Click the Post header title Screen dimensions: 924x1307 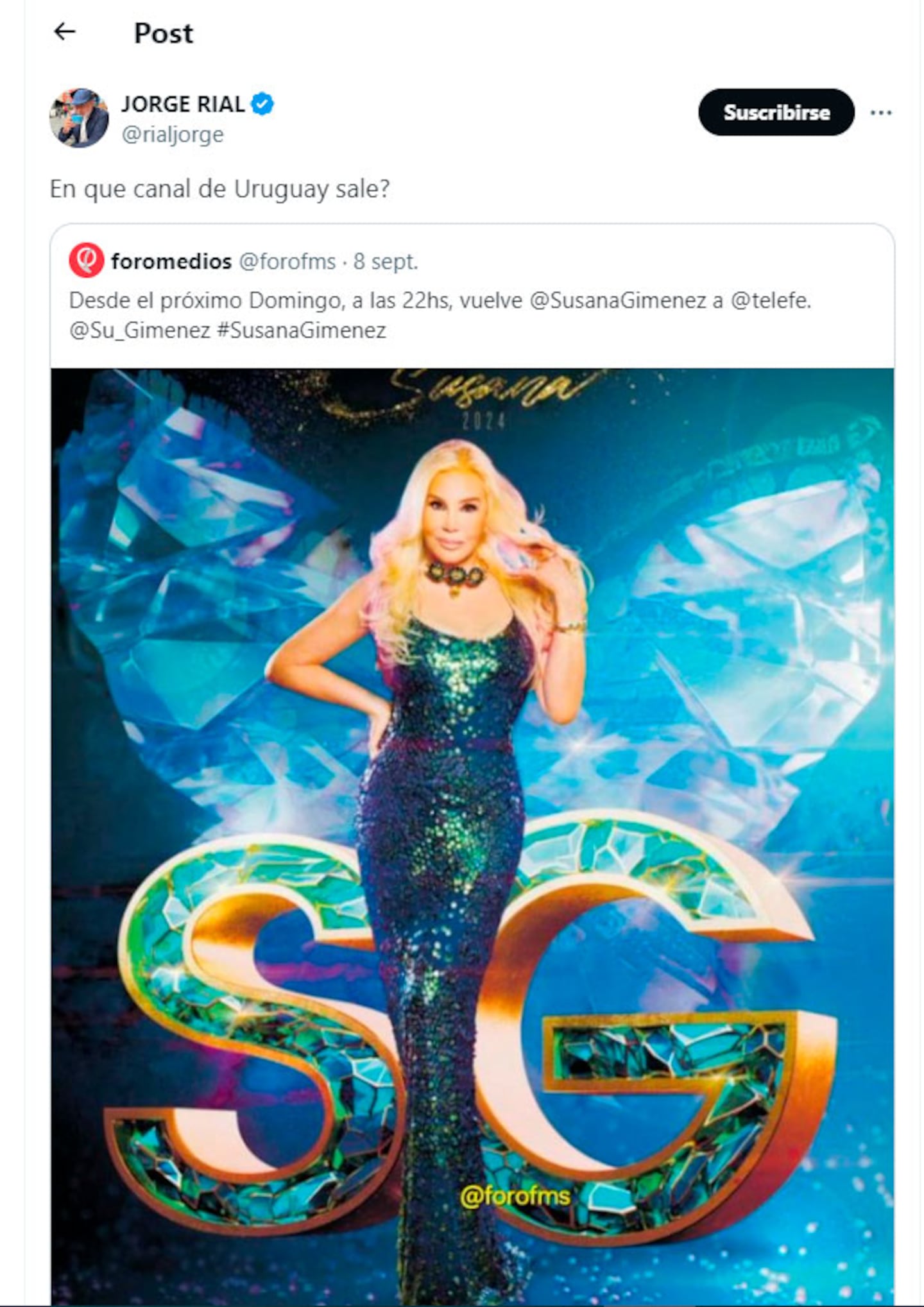click(164, 33)
